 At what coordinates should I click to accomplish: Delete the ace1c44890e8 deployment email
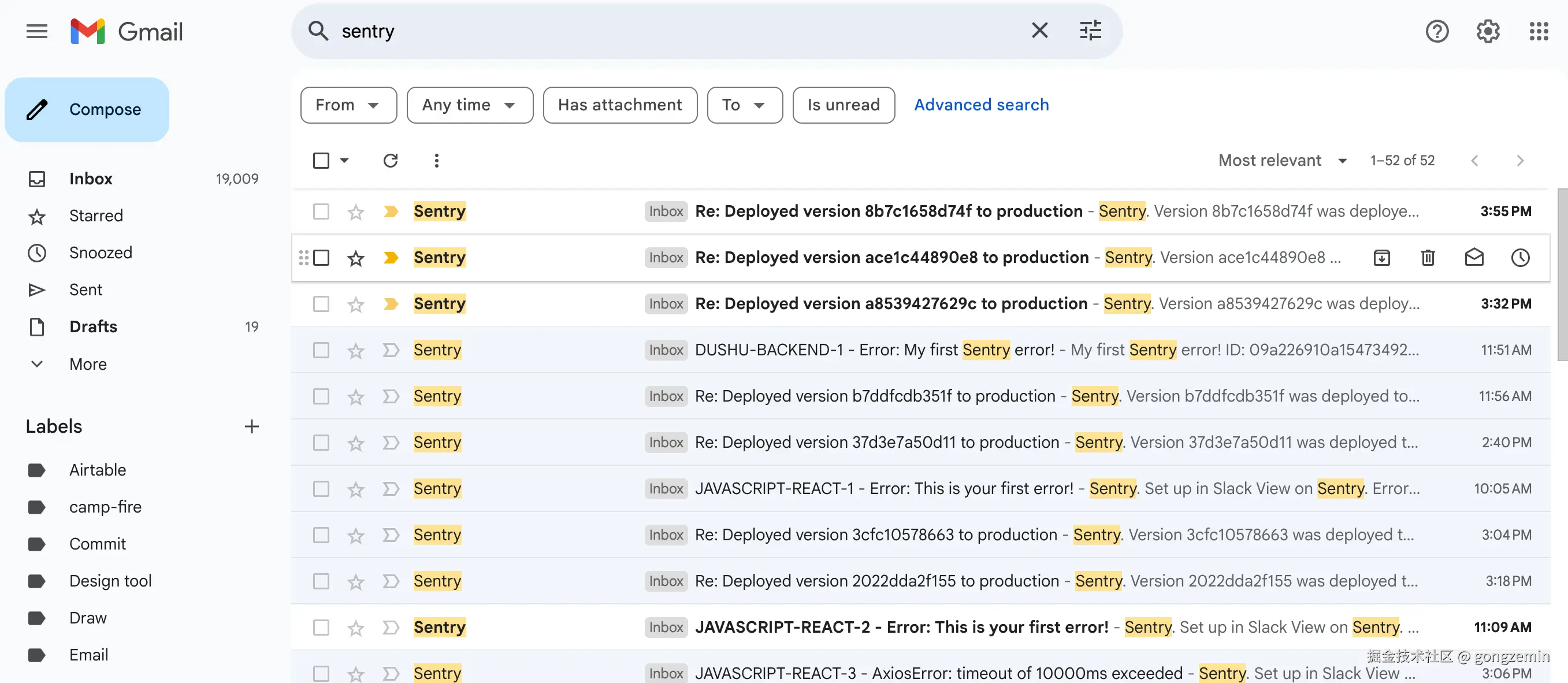(1428, 258)
